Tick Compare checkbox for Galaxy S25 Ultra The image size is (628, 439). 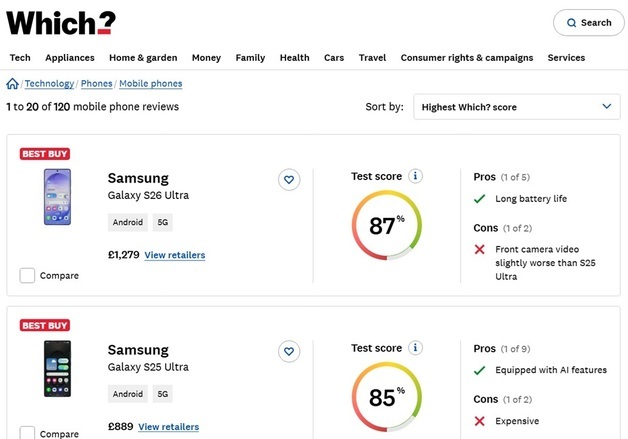click(27, 434)
